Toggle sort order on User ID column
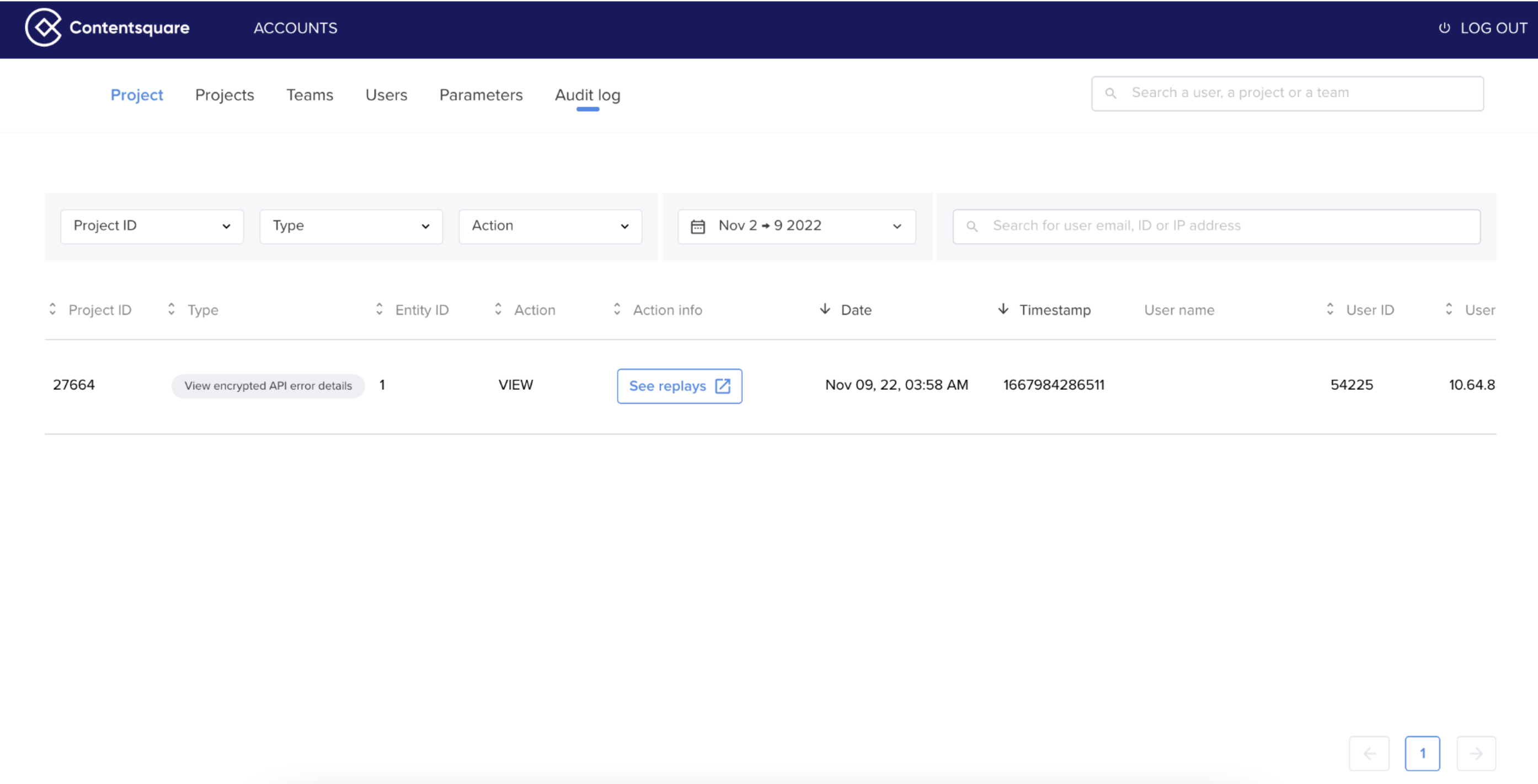Screen dimensions: 1538x784 [x=1329, y=309]
